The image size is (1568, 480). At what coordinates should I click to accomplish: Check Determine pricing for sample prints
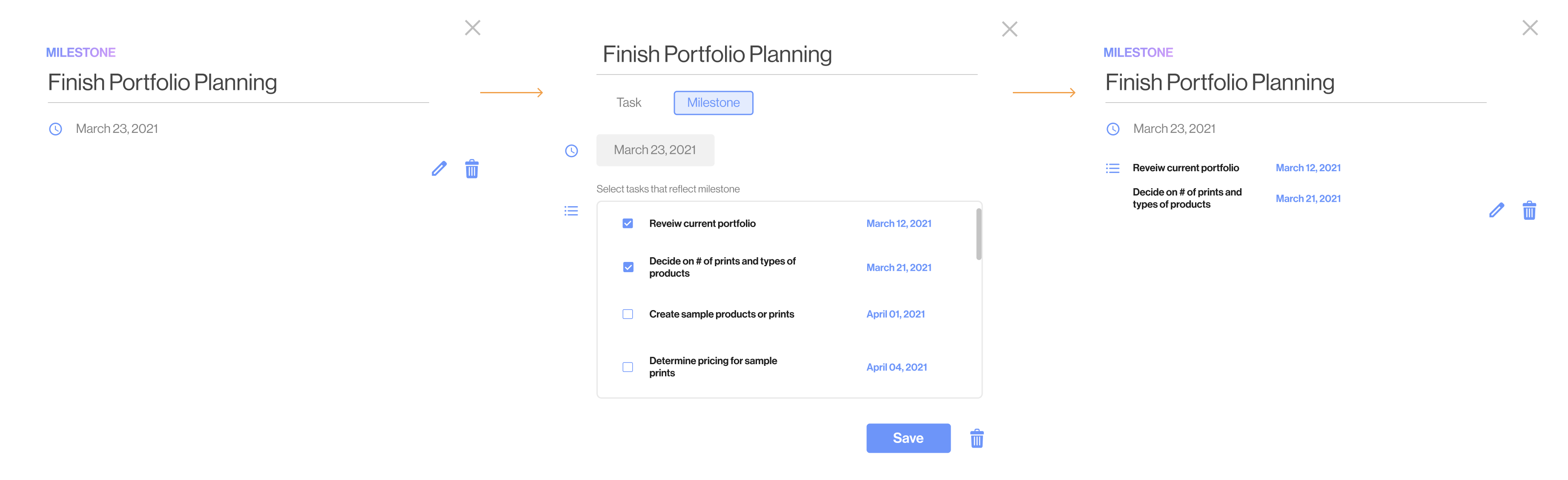628,367
